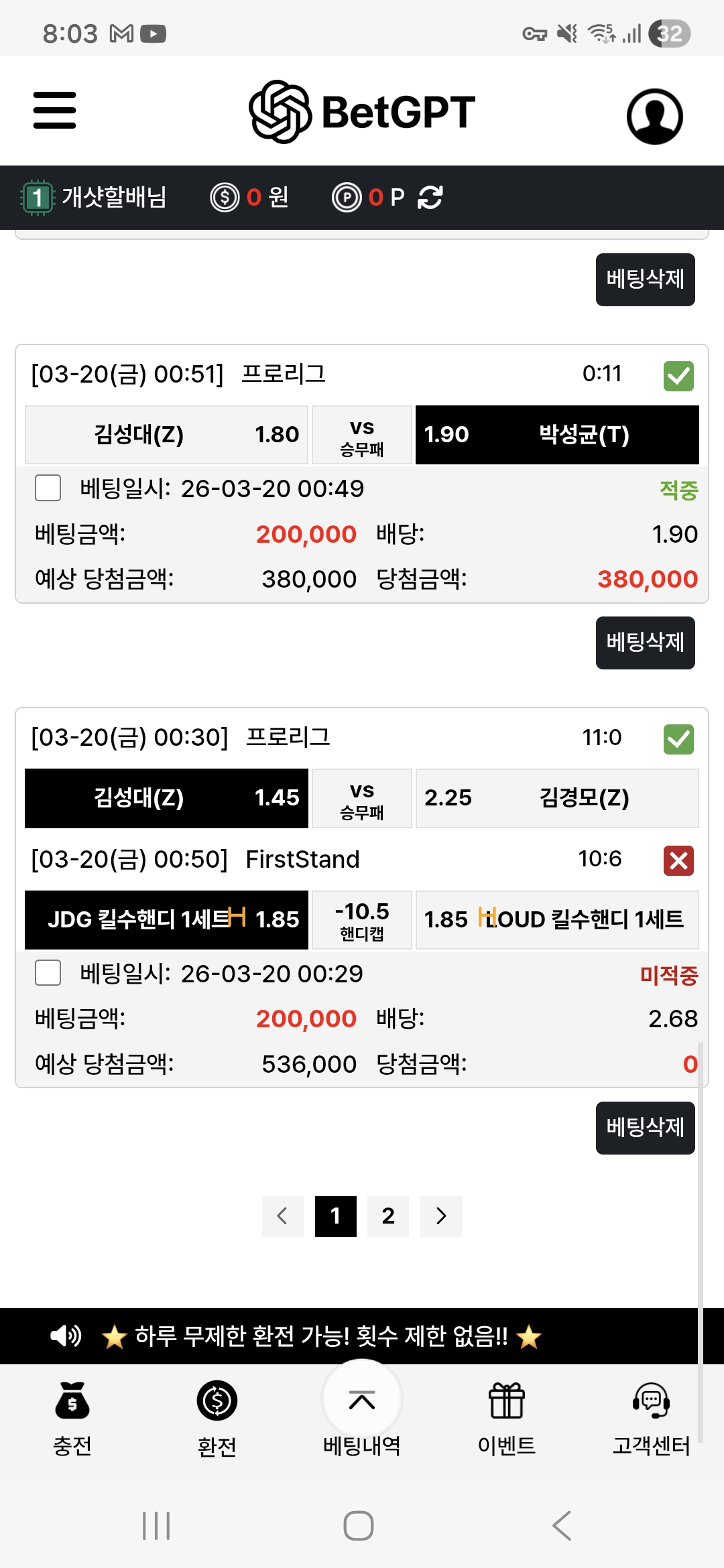Go to previous page arrow
The height and width of the screenshot is (1568, 724).
(x=282, y=1216)
